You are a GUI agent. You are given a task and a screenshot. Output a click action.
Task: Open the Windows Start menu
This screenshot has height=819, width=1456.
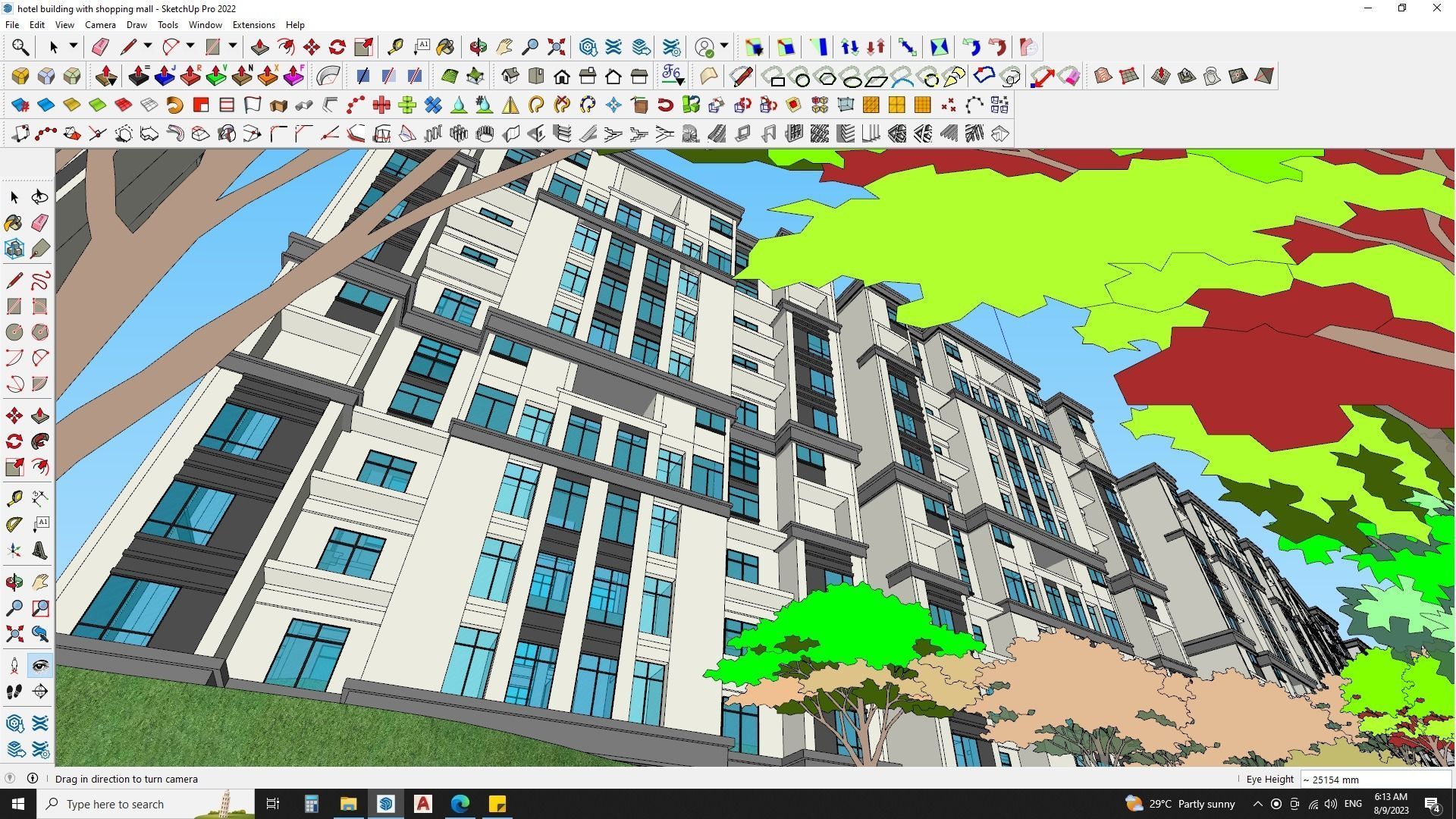[18, 804]
